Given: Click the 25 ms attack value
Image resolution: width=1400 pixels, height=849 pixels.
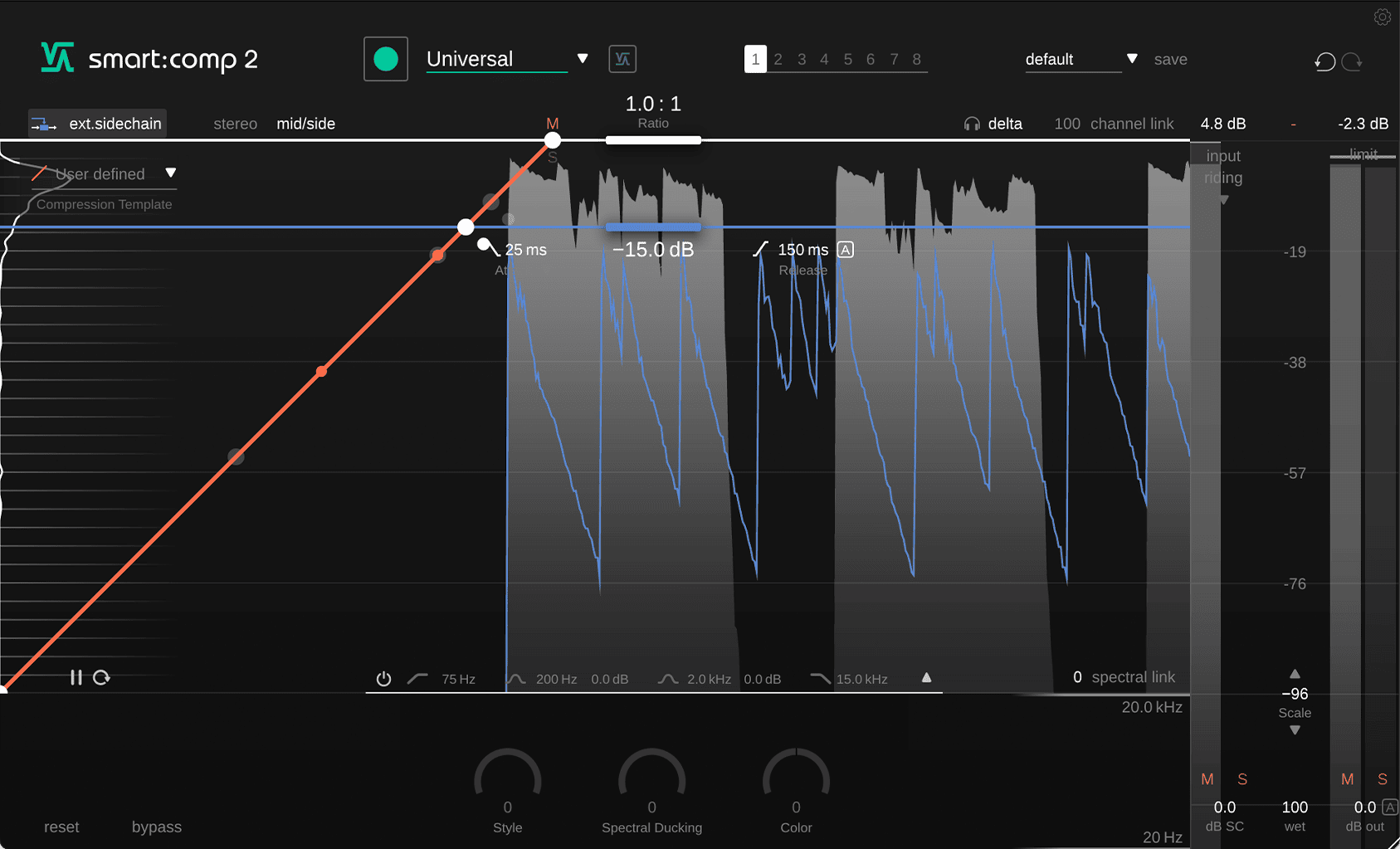Looking at the screenshot, I should pyautogui.click(x=526, y=250).
